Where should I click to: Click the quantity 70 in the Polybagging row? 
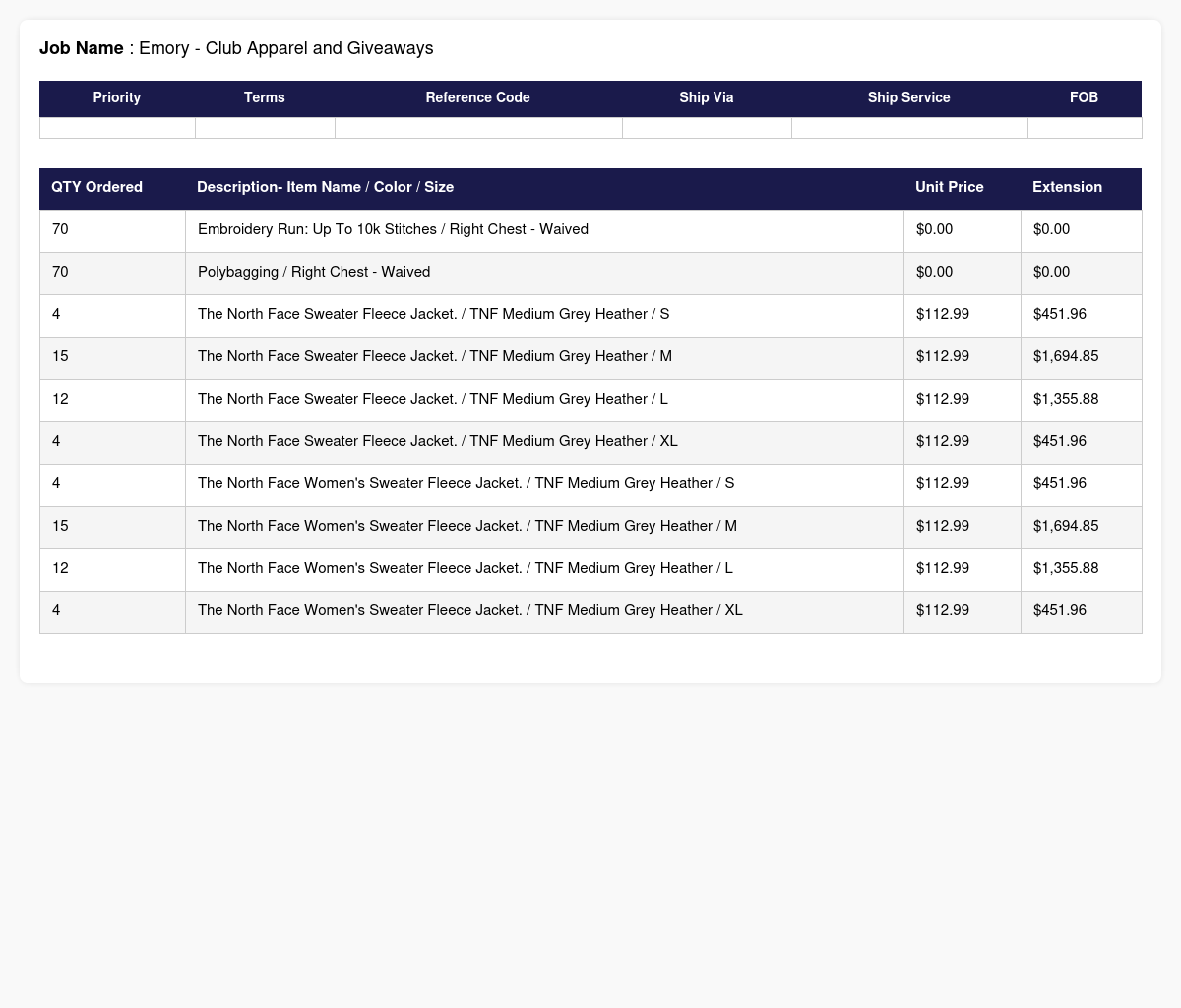[x=60, y=272]
